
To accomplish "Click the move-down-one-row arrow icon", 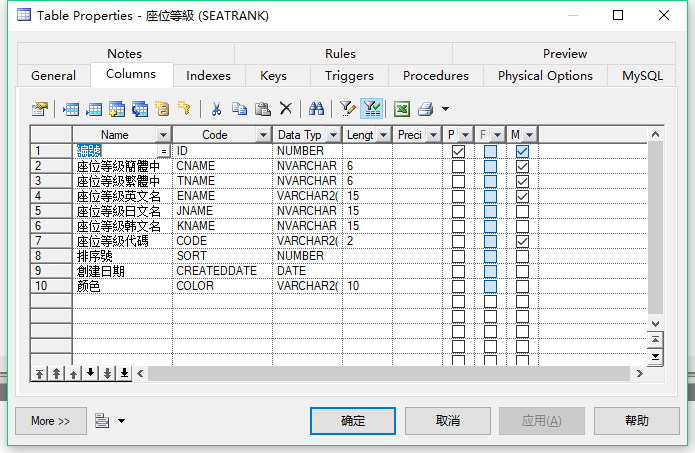I will (x=90, y=374).
